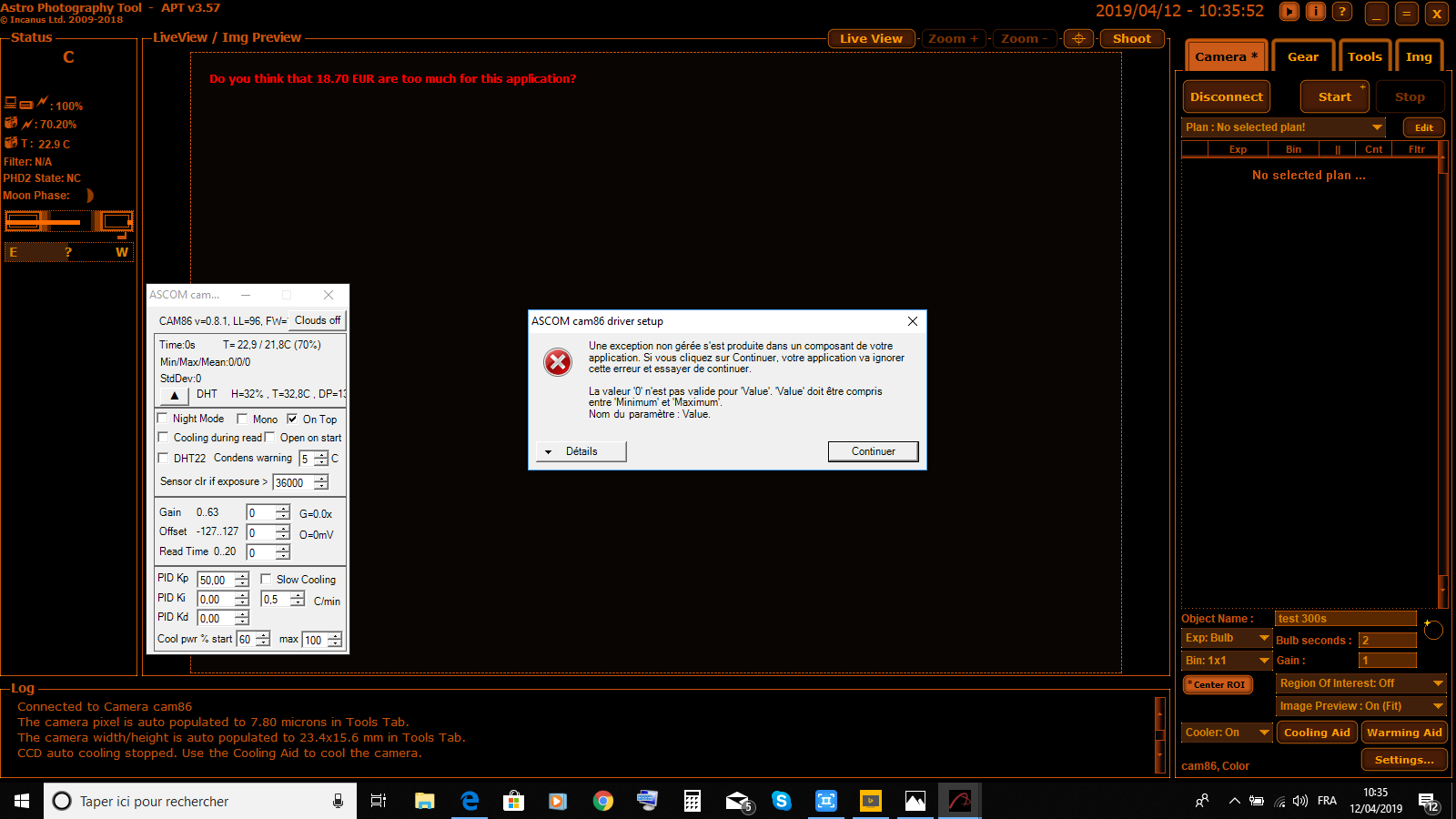Open the help question mark icon
The height and width of the screenshot is (819, 1456).
[1341, 12]
